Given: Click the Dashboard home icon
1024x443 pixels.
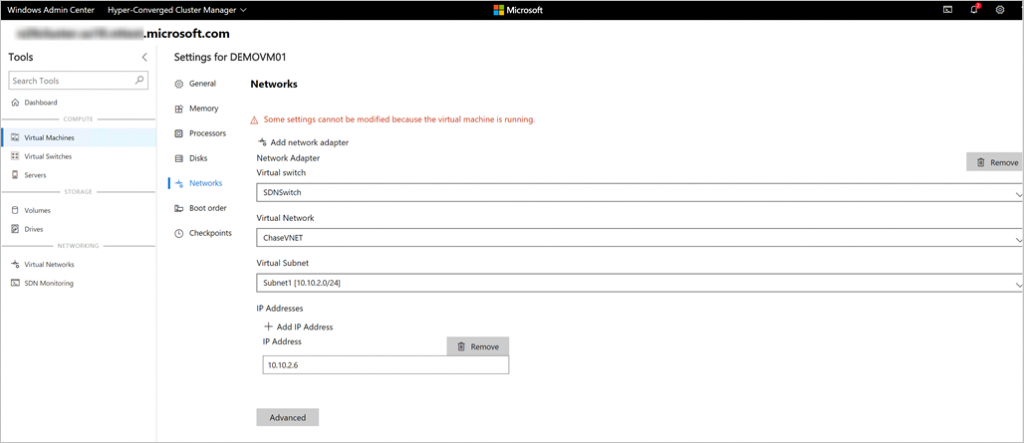Looking at the screenshot, I should coord(15,103).
